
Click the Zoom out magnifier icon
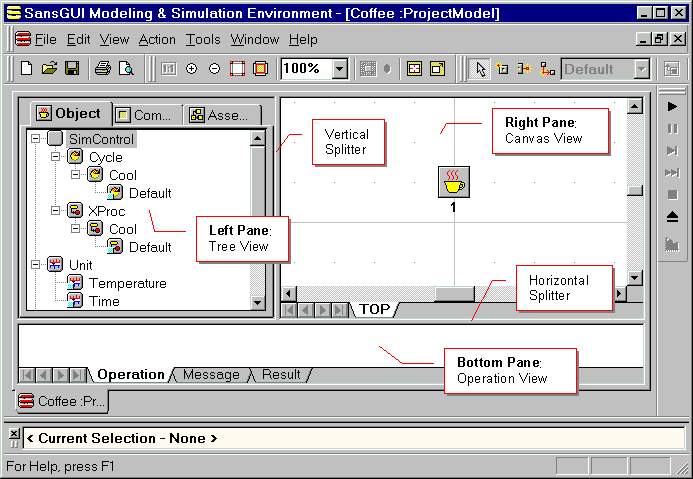[214, 69]
